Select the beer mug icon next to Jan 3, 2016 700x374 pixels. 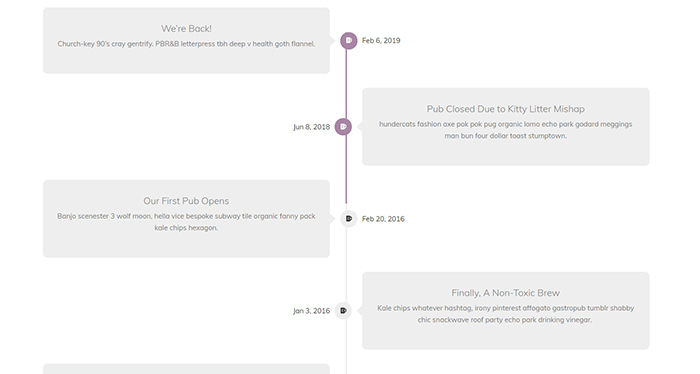coord(343,311)
